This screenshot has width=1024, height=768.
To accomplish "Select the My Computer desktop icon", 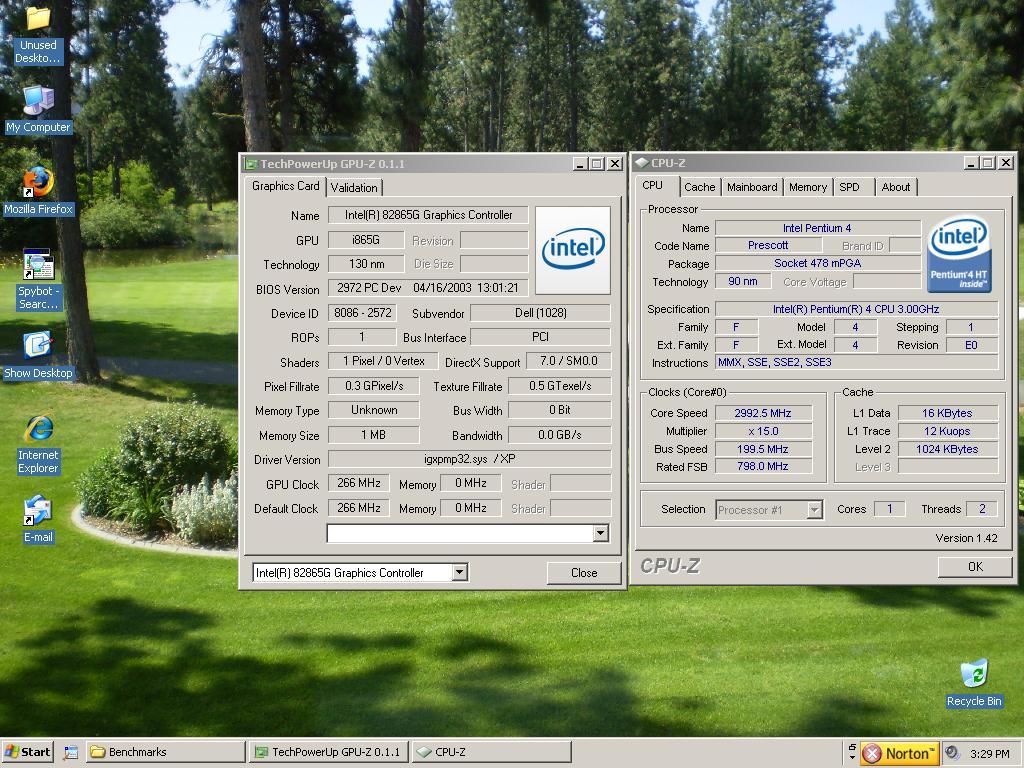I will point(38,101).
